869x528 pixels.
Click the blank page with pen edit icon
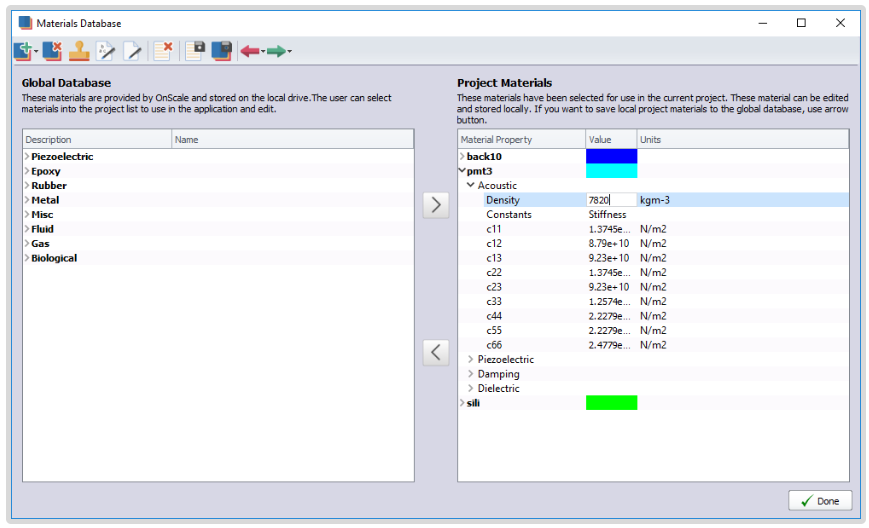132,51
